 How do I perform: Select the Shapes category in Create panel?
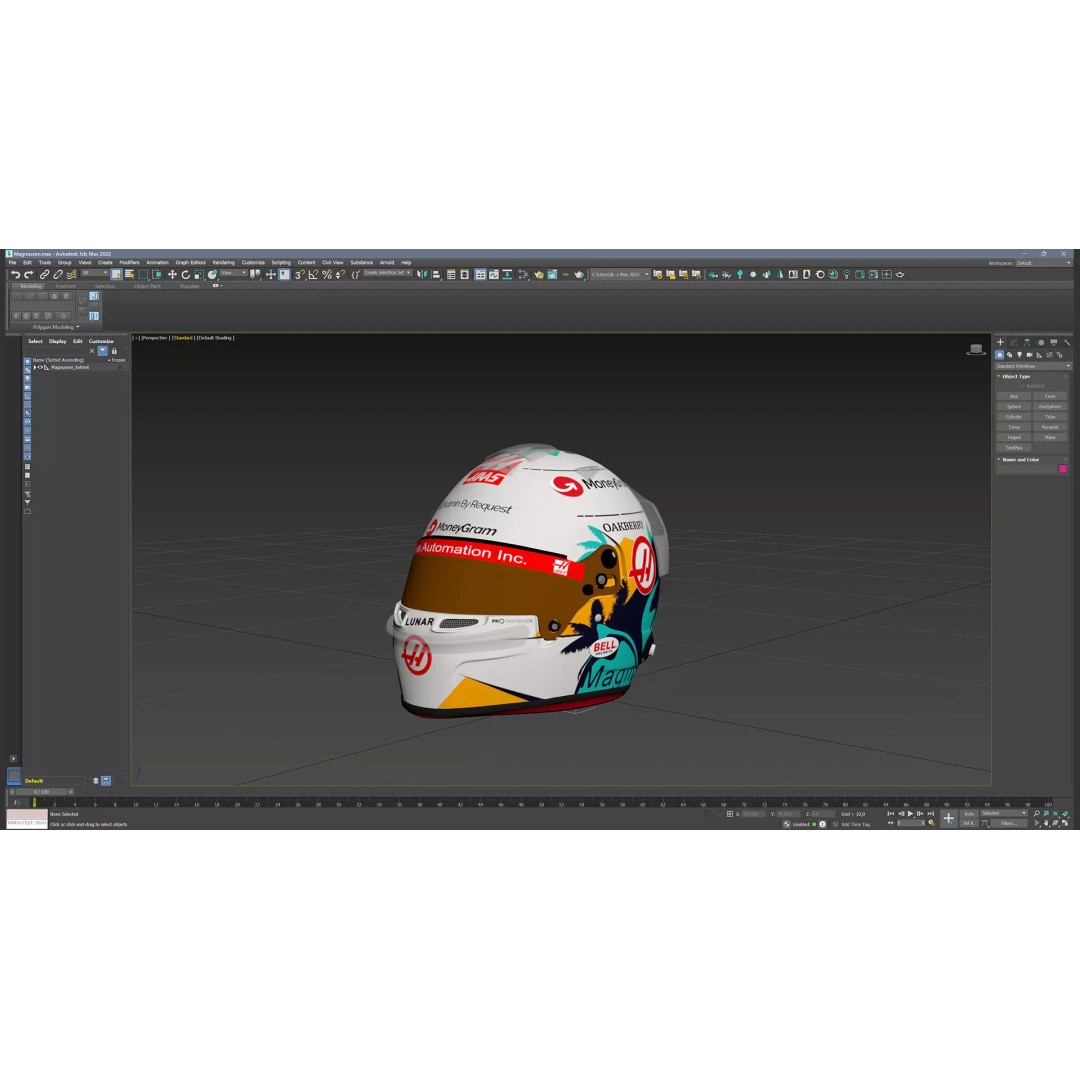[x=1009, y=355]
